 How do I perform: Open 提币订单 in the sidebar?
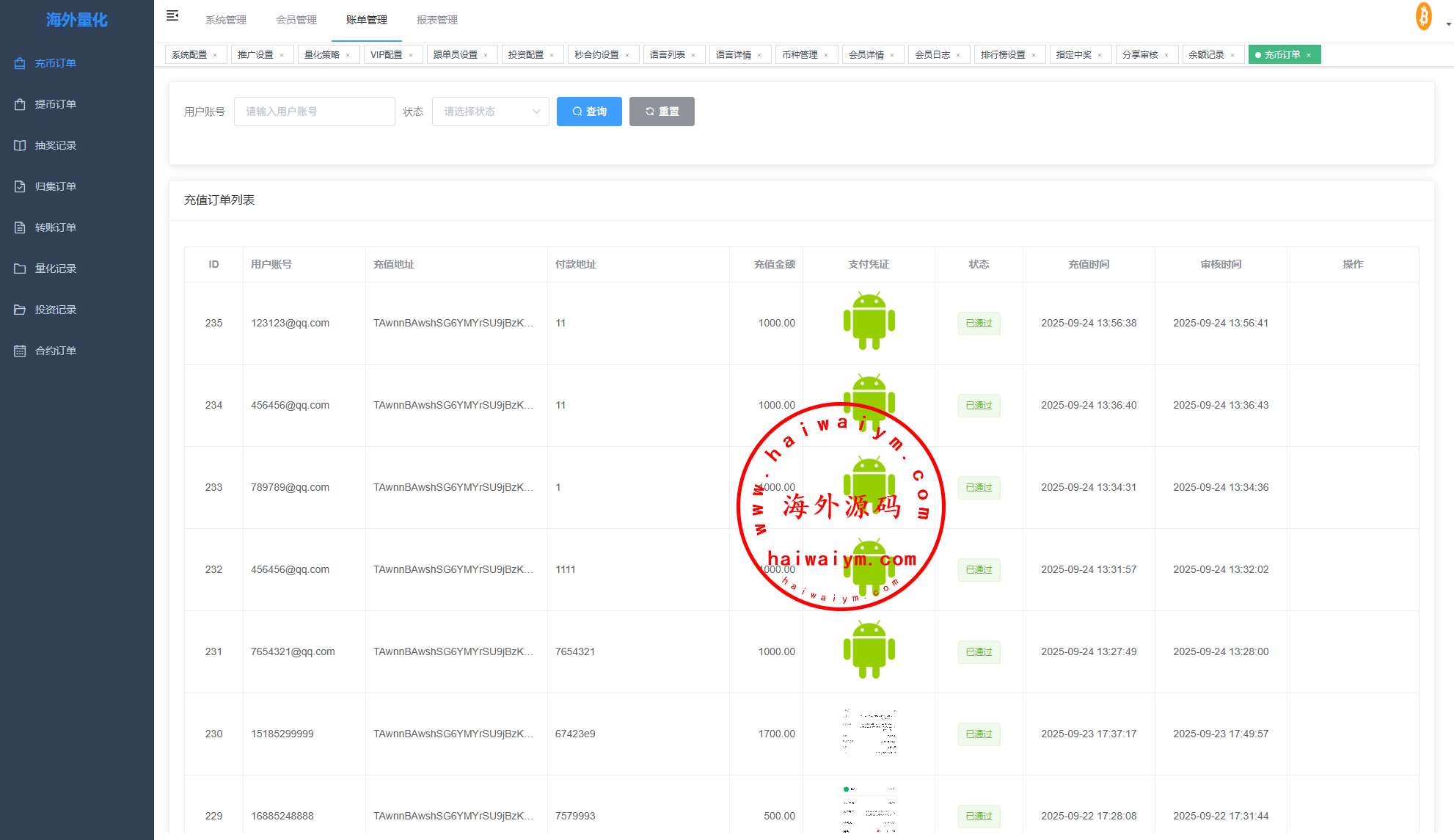[55, 104]
